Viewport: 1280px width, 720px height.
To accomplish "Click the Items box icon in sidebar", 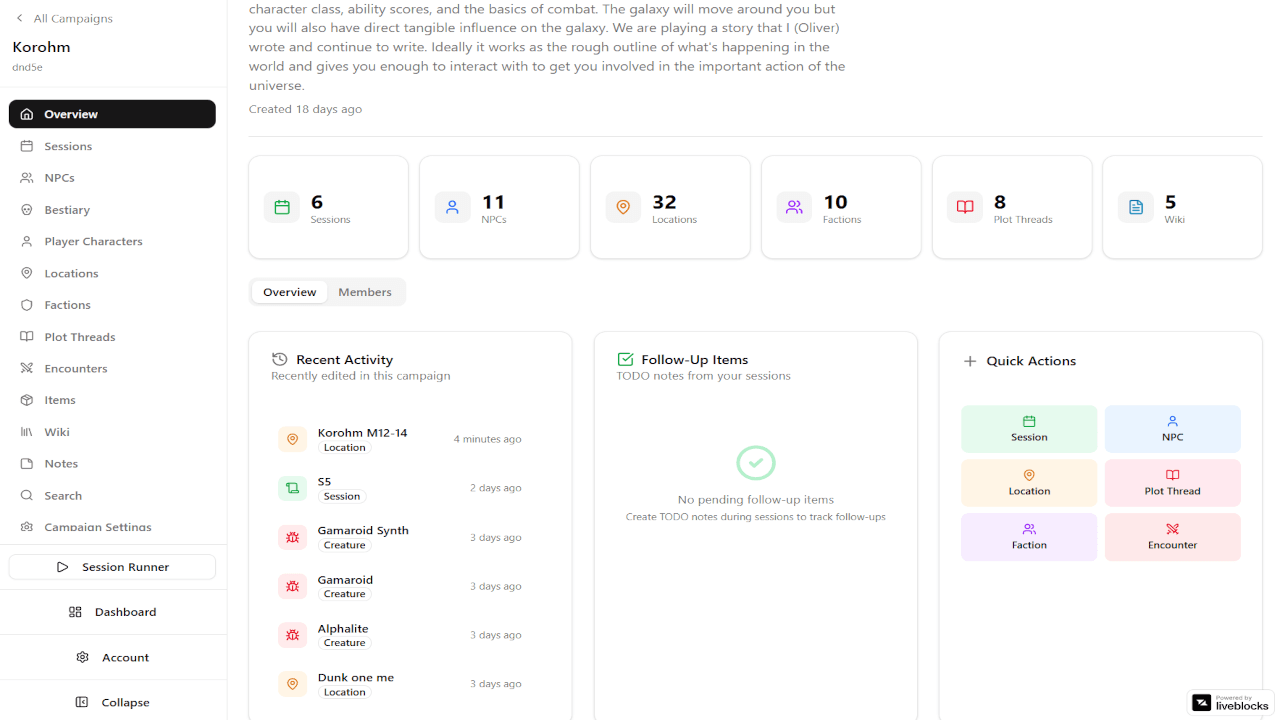I will pyautogui.click(x=27, y=400).
